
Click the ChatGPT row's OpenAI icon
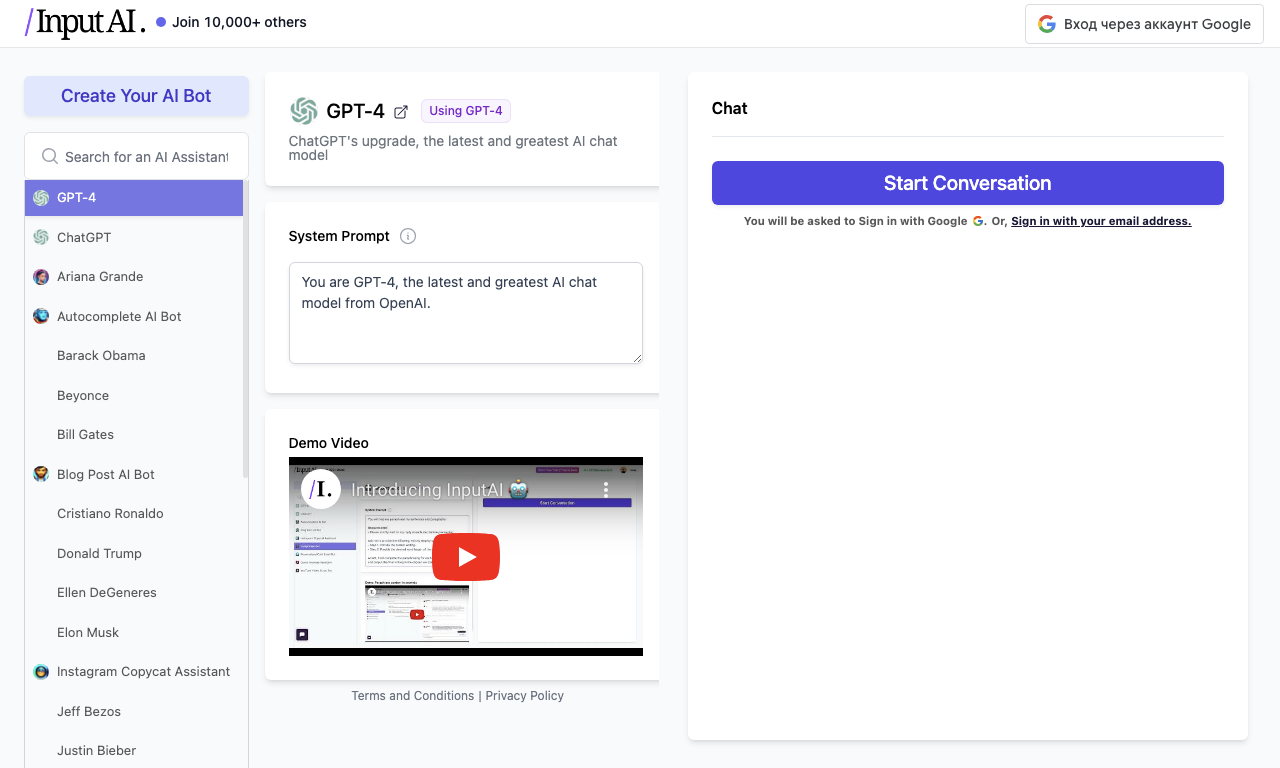tap(41, 237)
